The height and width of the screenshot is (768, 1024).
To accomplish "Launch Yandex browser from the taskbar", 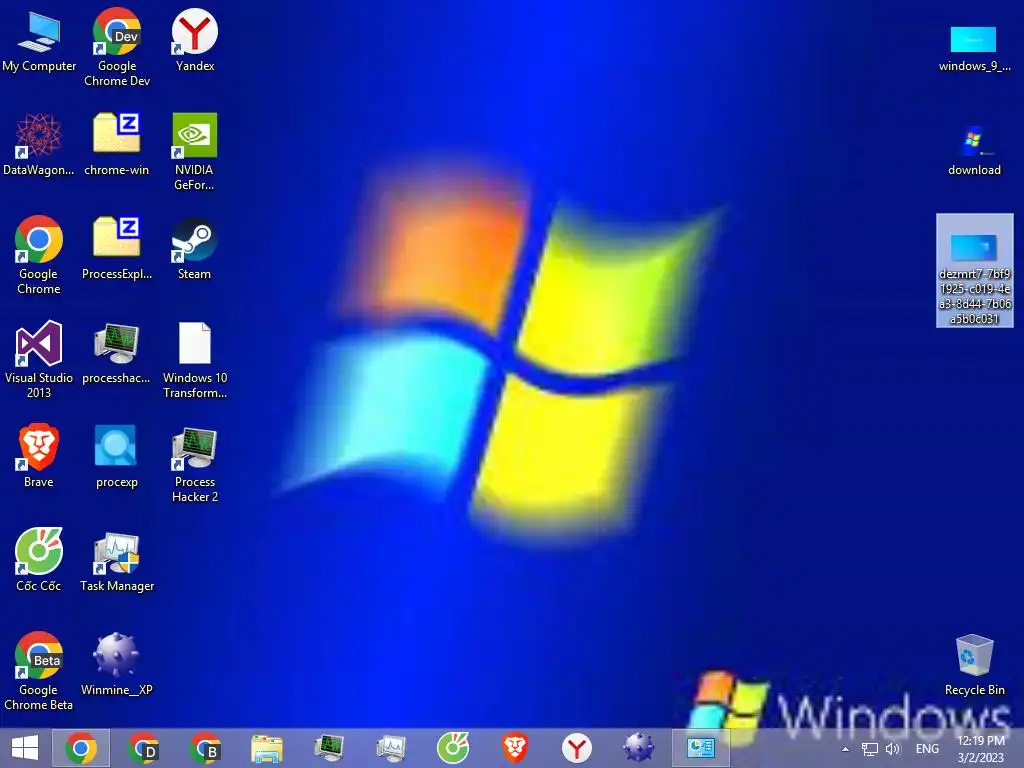I will point(577,748).
